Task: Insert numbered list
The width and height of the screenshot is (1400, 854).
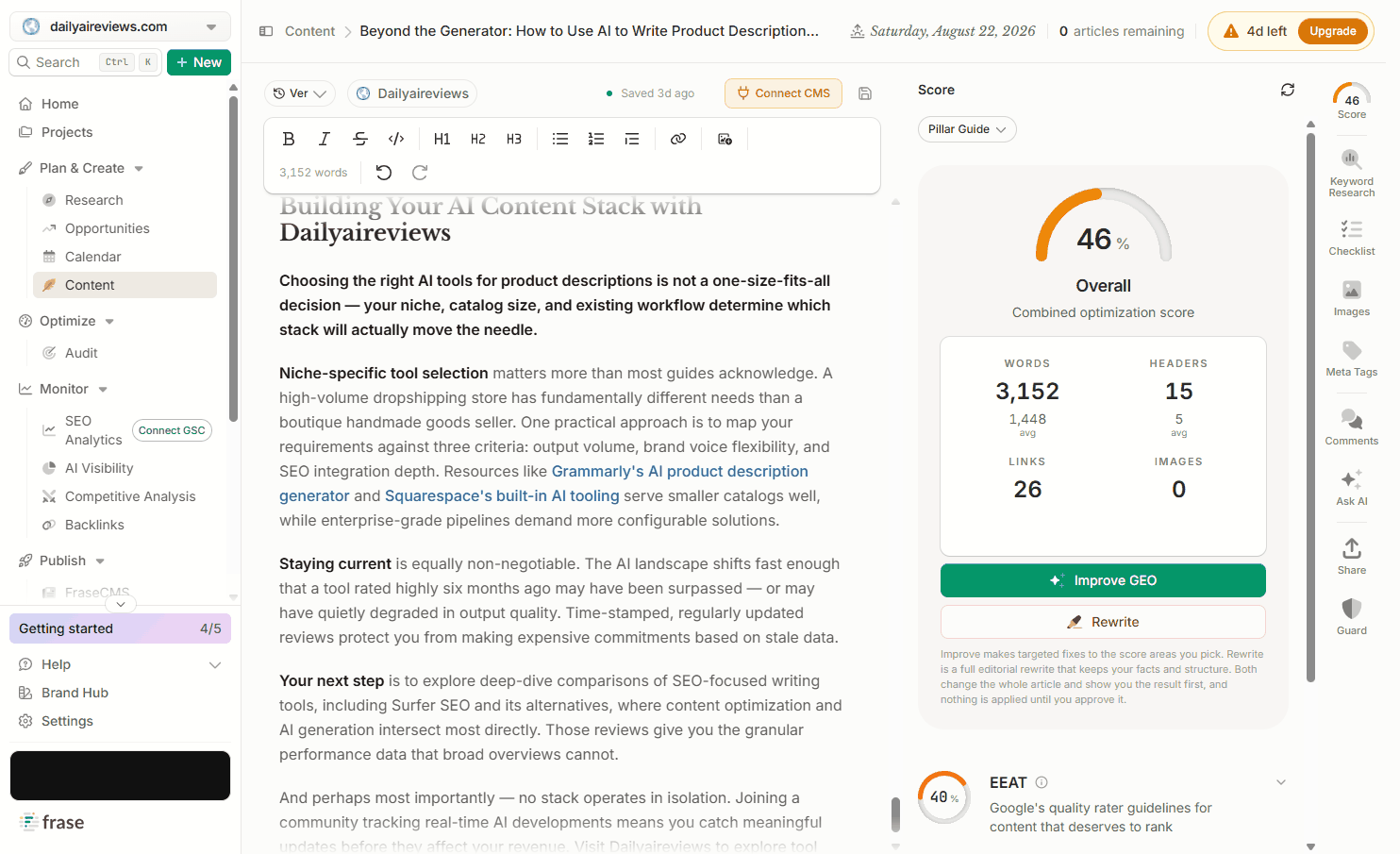Action: click(596, 139)
